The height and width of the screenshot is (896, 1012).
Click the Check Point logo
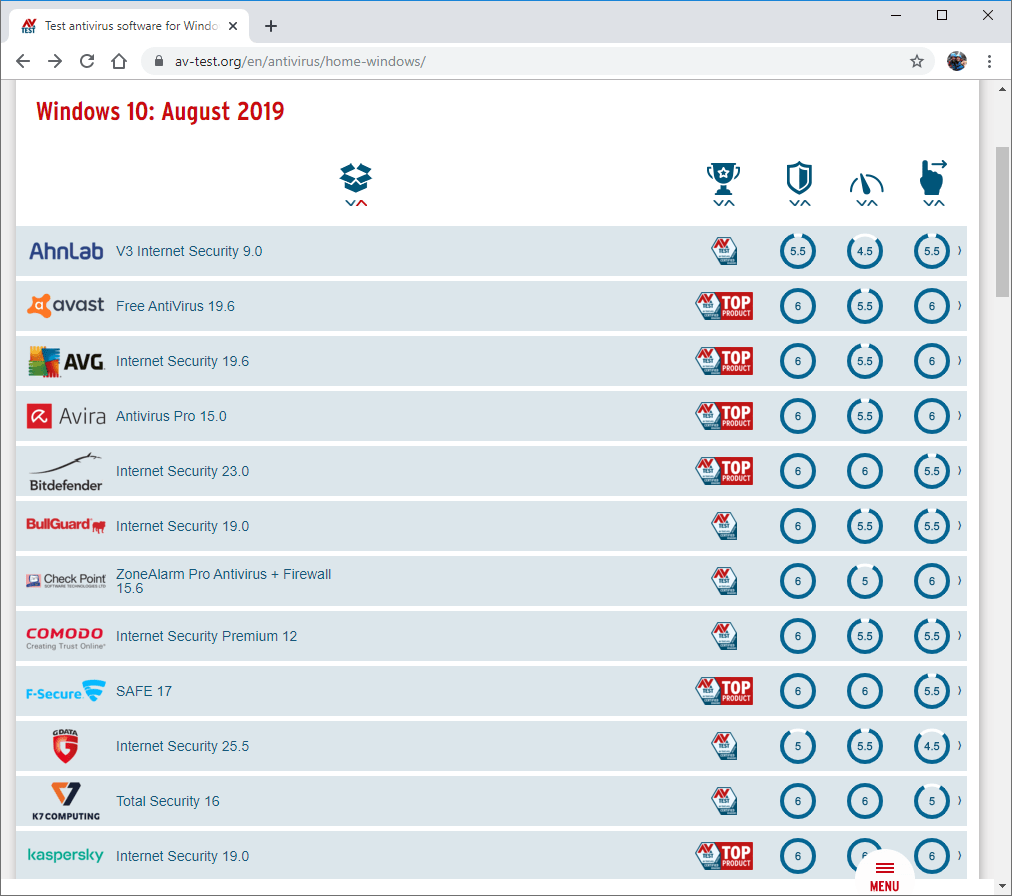(66, 581)
